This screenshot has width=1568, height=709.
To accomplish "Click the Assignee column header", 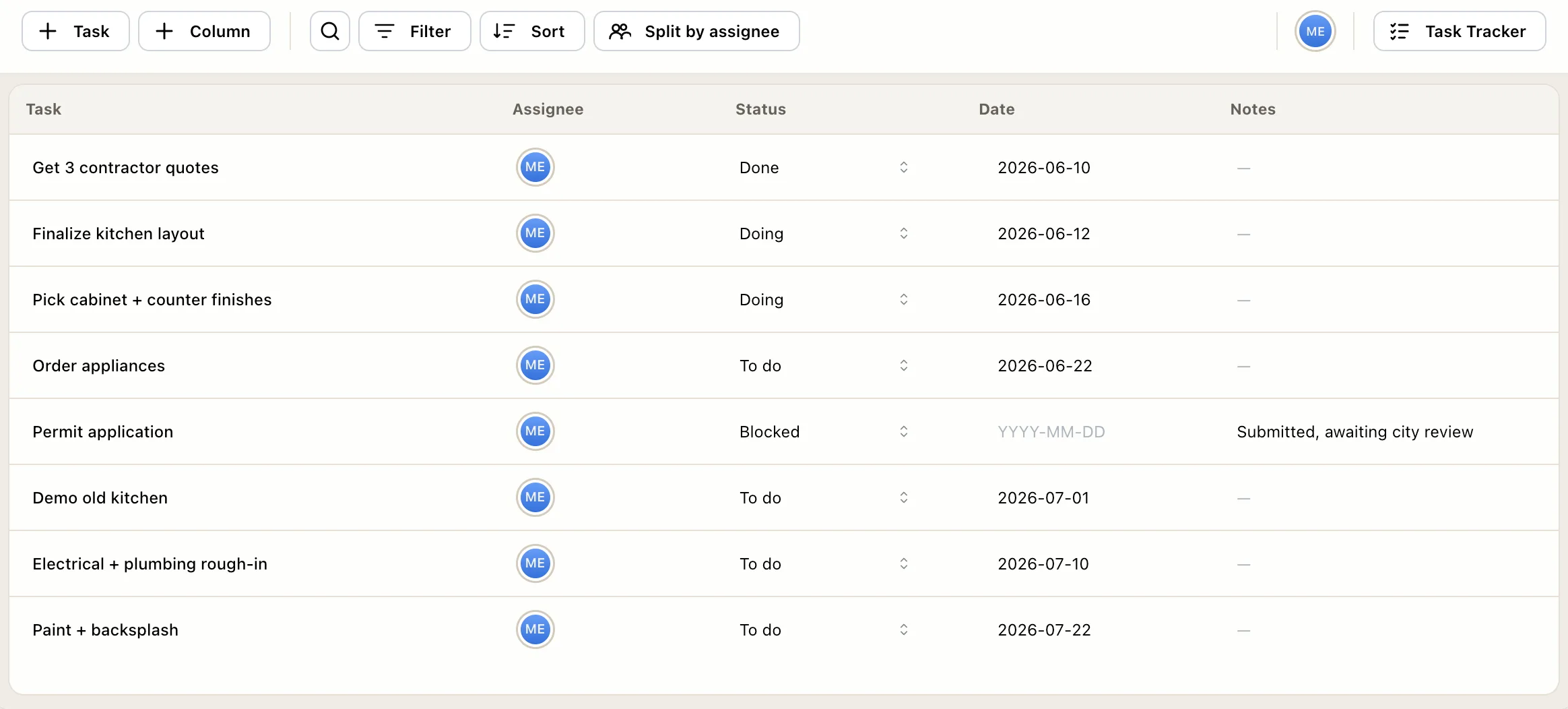I will pos(548,109).
